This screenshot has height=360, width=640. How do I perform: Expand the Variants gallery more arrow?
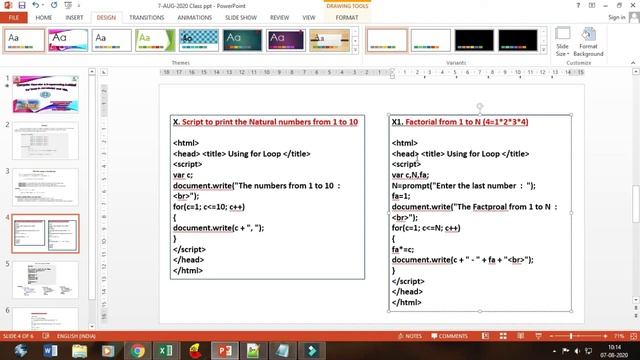pyautogui.click(x=543, y=50)
